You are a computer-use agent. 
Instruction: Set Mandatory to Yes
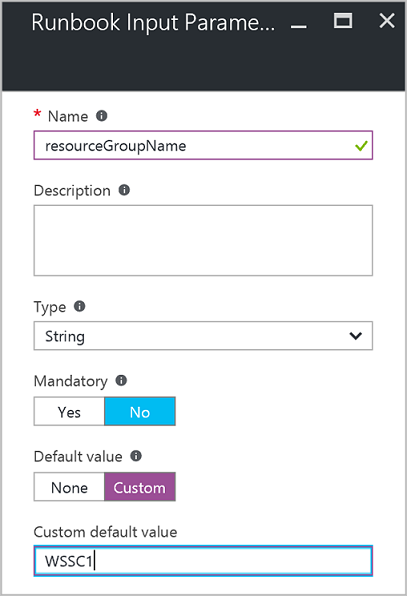pyautogui.click(x=69, y=412)
